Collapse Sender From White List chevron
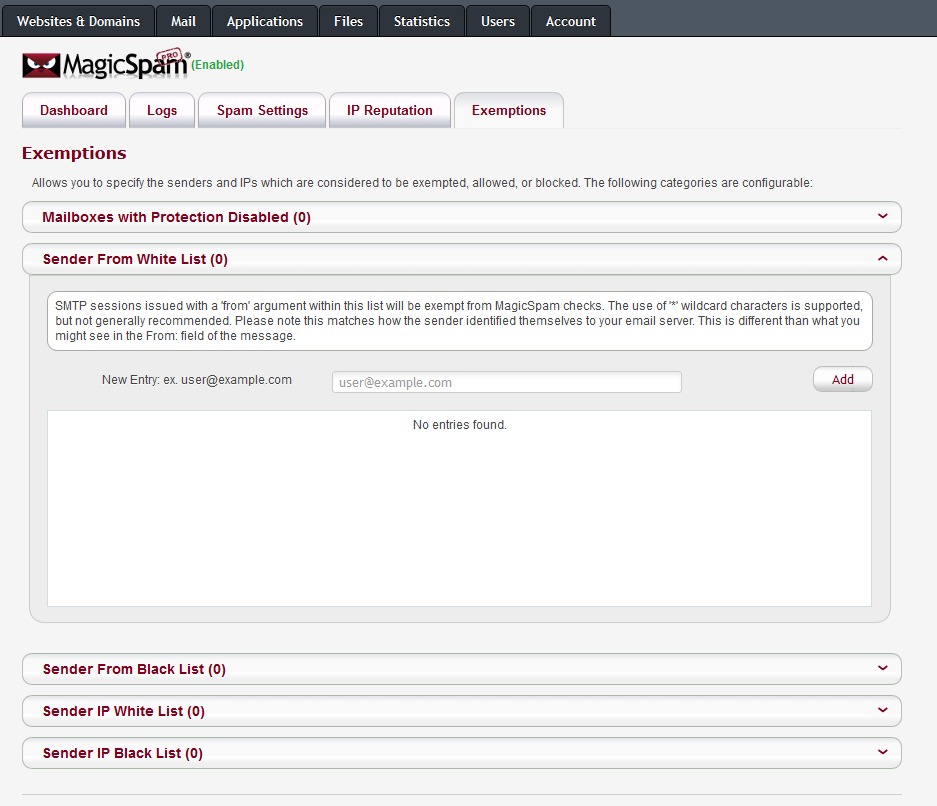Image resolution: width=937 pixels, height=806 pixels. pyautogui.click(x=883, y=258)
